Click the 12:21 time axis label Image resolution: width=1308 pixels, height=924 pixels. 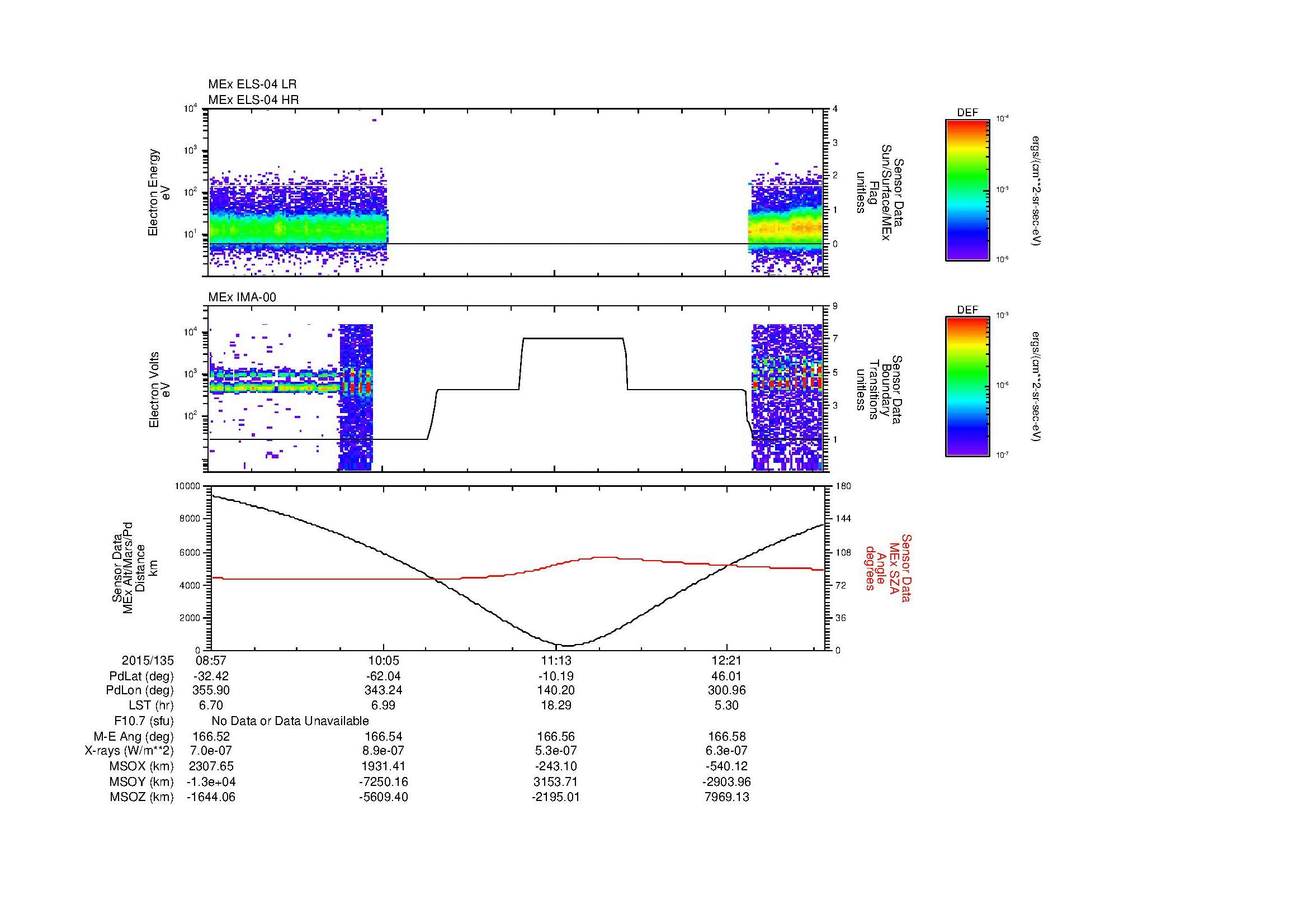point(727,661)
